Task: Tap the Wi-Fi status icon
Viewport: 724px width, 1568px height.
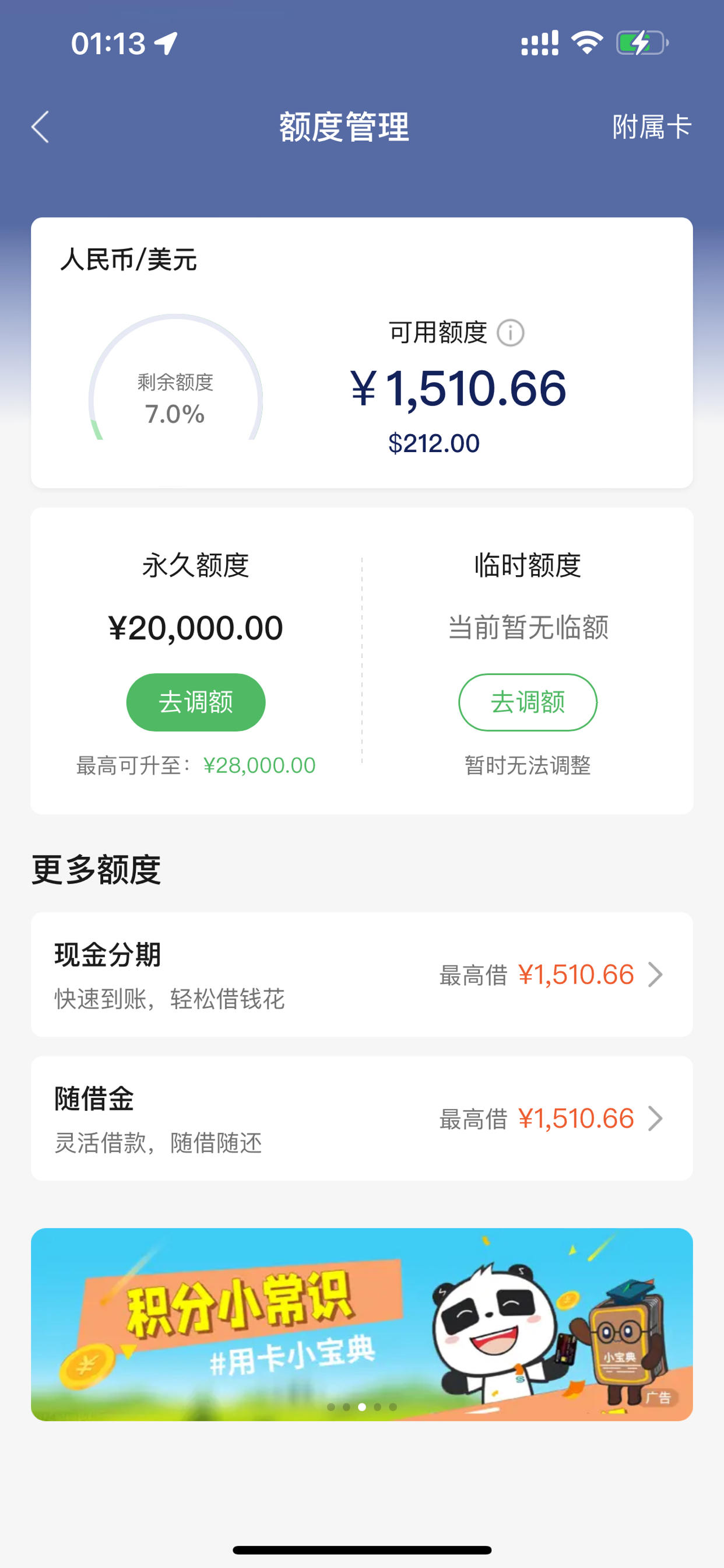Action: [x=586, y=43]
